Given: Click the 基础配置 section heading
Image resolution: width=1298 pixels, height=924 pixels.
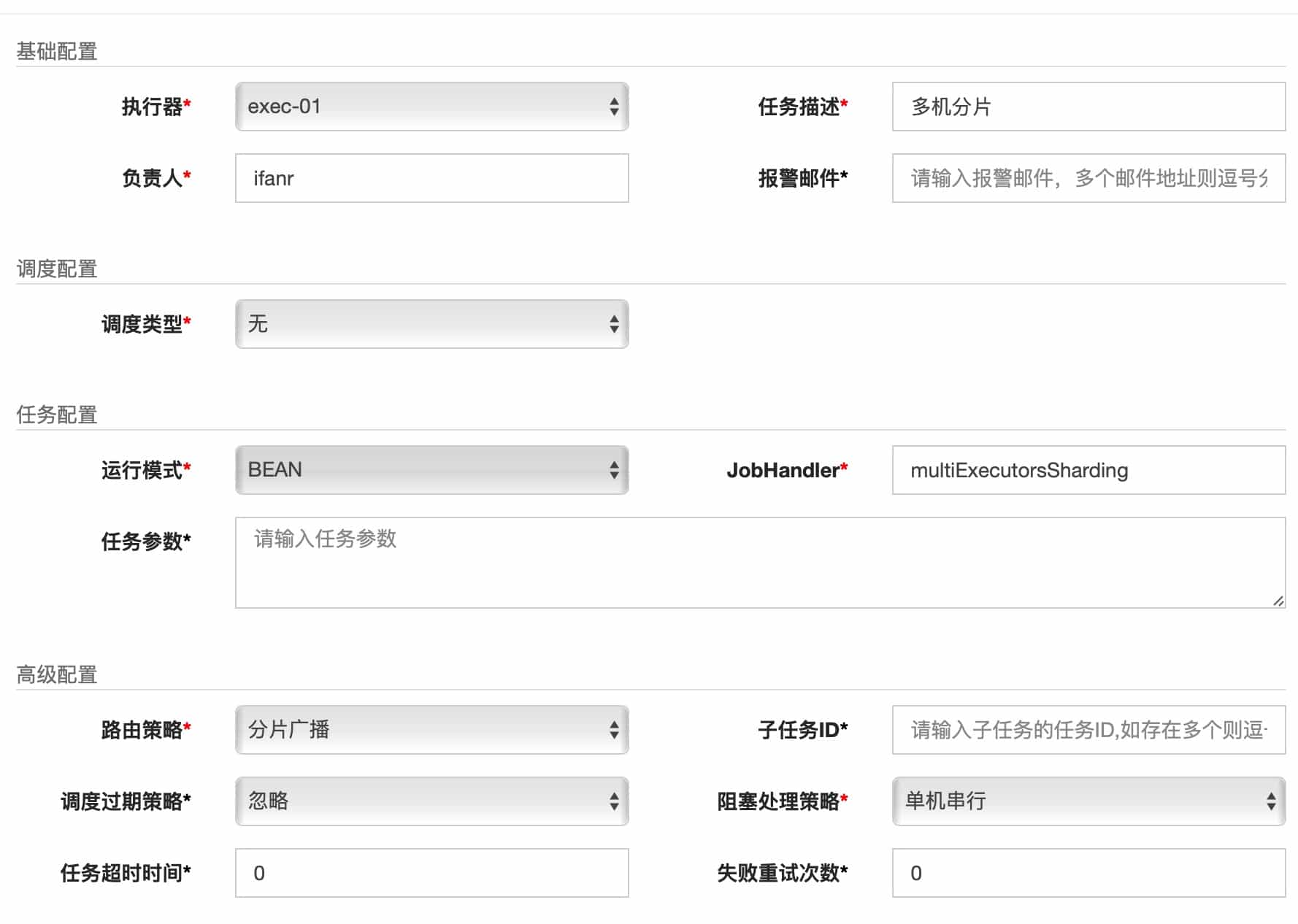Looking at the screenshot, I should (57, 51).
